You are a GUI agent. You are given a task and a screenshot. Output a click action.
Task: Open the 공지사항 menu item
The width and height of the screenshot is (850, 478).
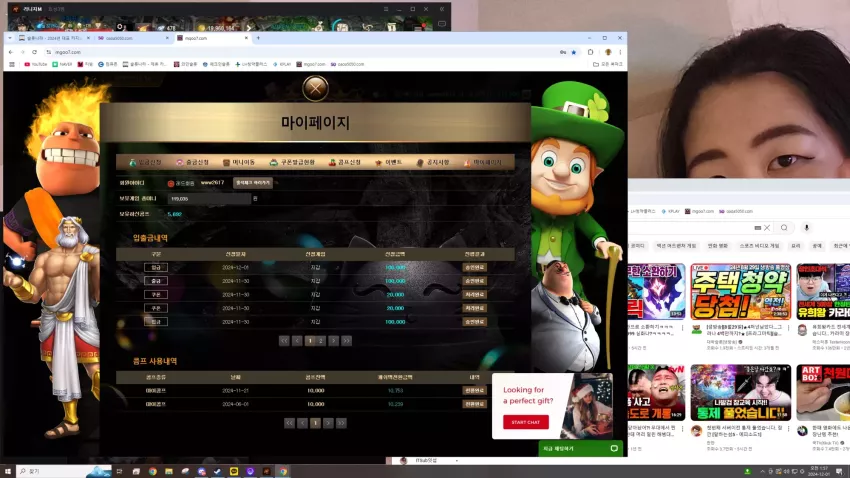click(433, 163)
